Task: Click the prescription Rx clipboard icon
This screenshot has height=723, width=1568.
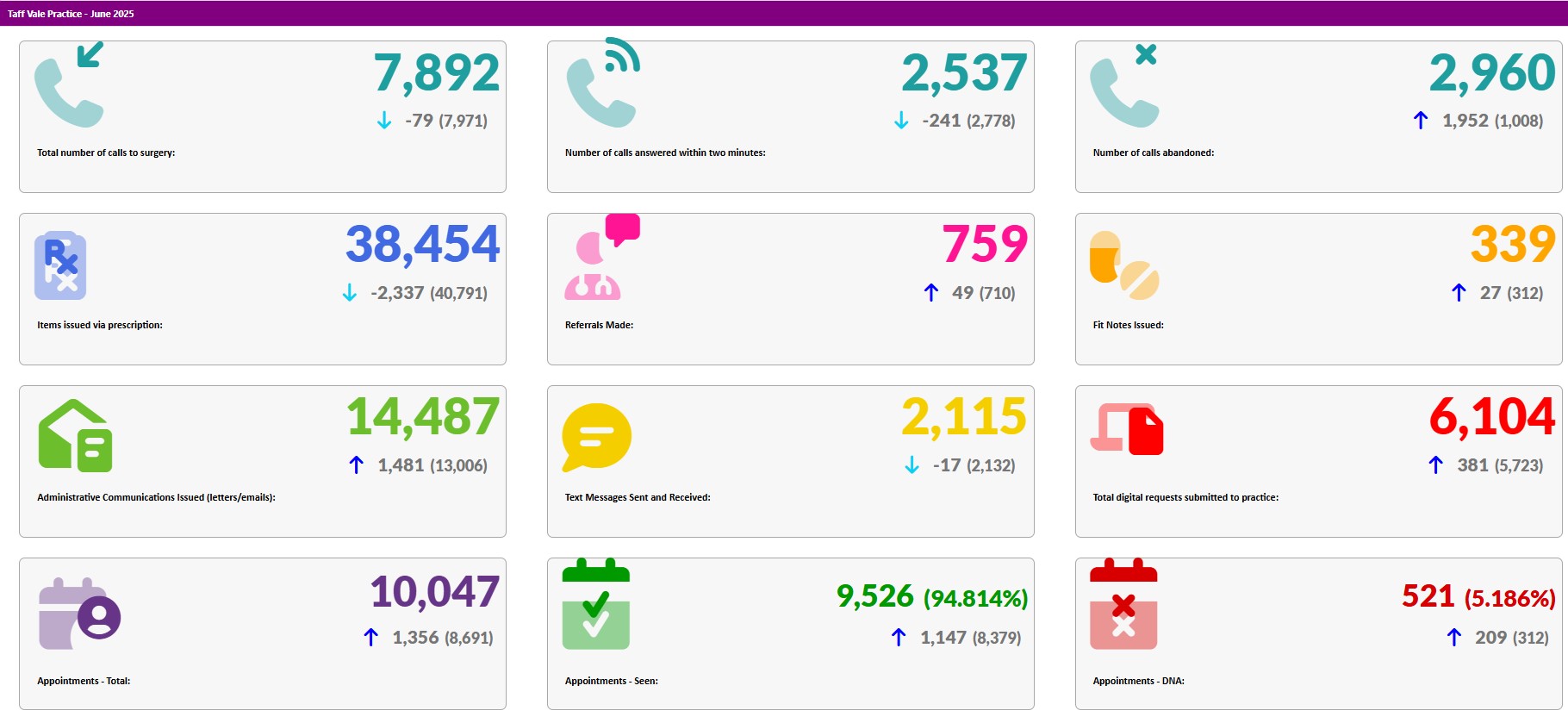Action: 60,265
